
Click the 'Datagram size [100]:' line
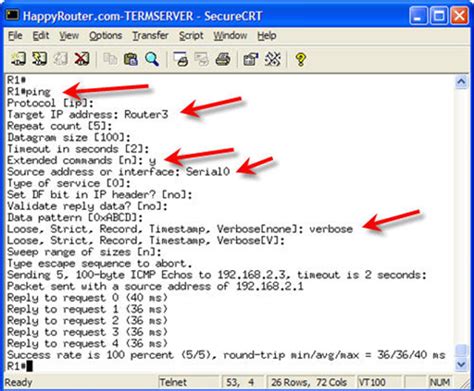click(x=69, y=137)
